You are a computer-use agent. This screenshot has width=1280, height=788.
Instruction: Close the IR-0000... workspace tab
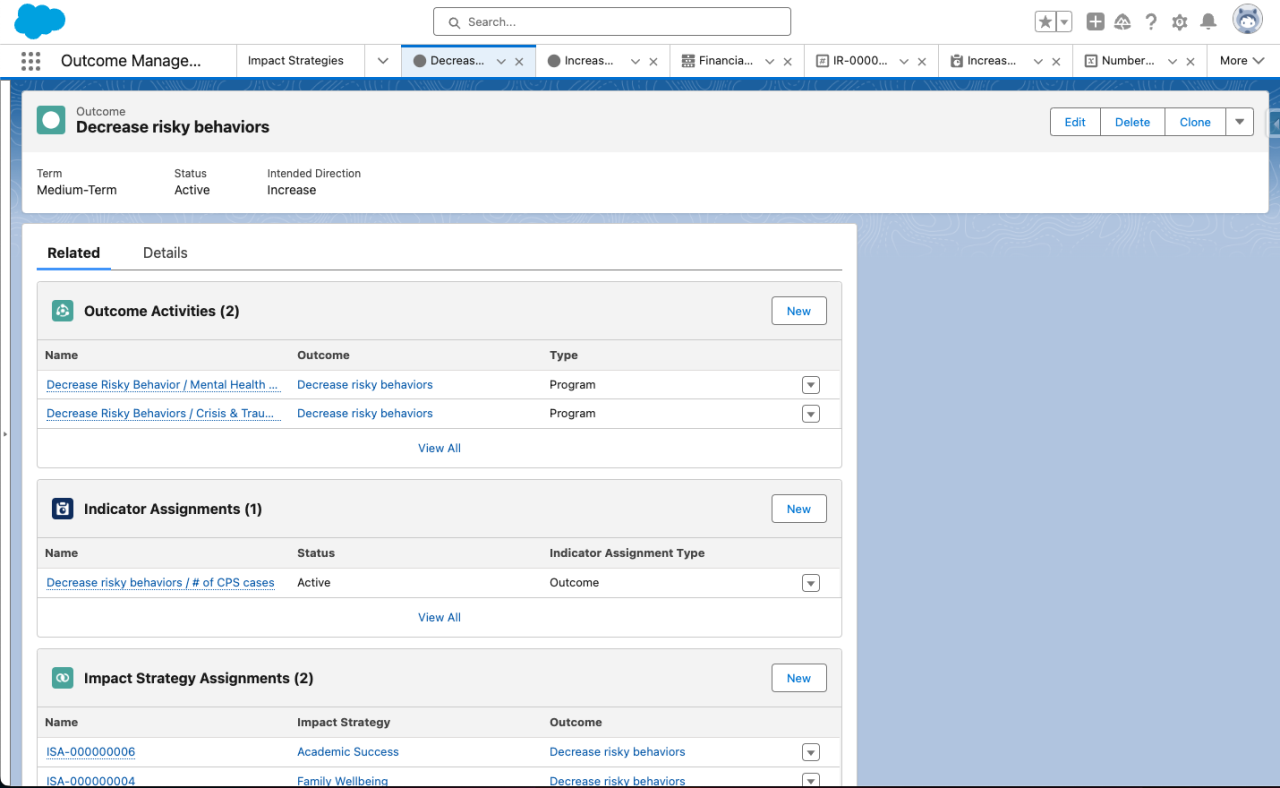click(x=921, y=61)
